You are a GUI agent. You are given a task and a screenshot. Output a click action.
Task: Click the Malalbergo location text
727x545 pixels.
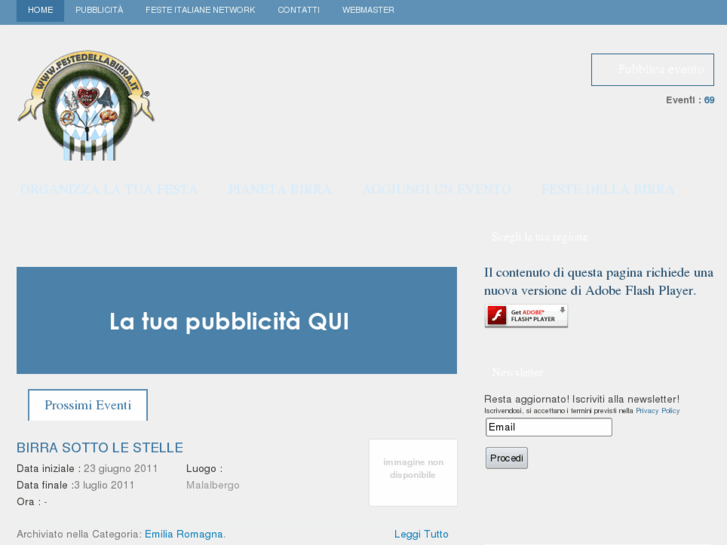click(x=213, y=485)
